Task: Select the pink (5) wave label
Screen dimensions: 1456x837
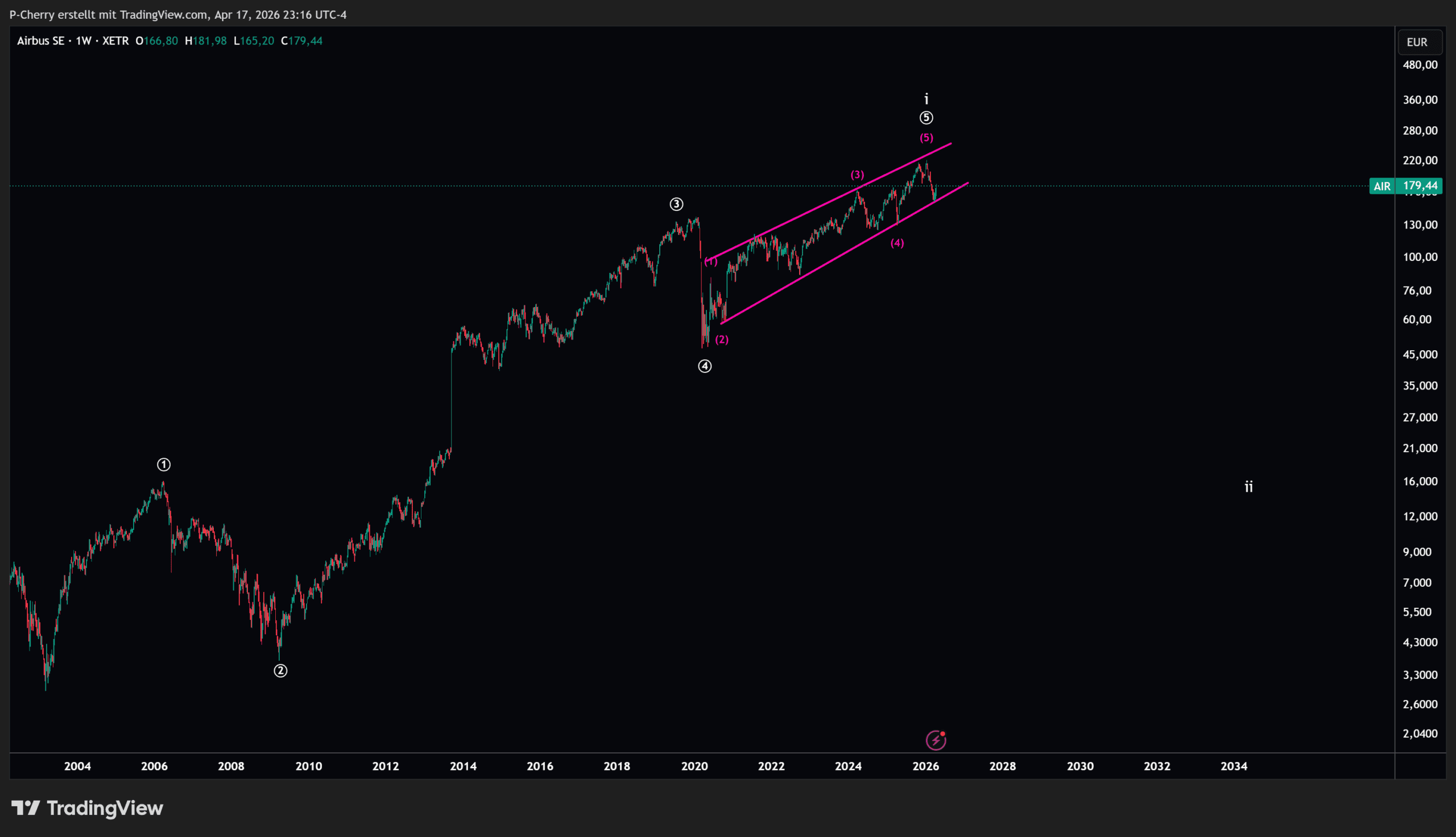Action: coord(926,138)
